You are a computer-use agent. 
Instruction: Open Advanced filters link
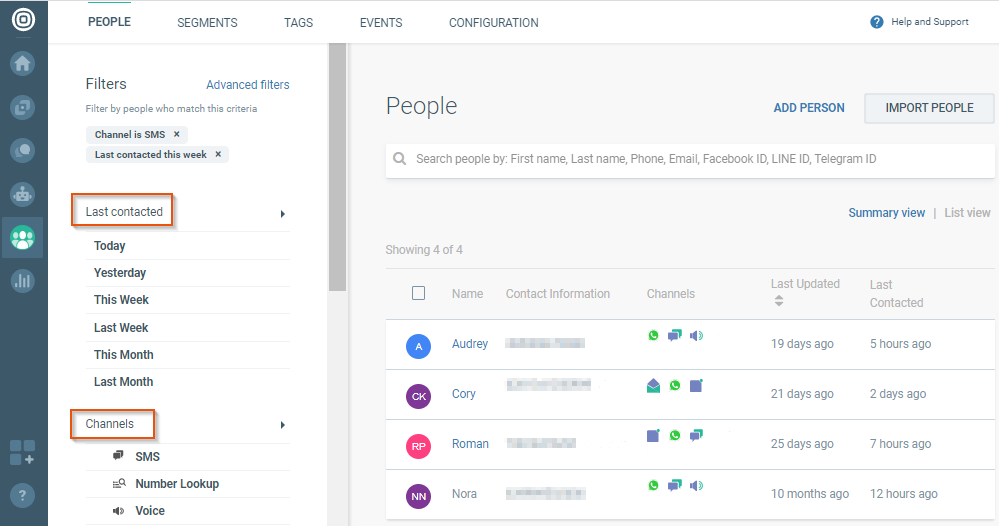(248, 85)
